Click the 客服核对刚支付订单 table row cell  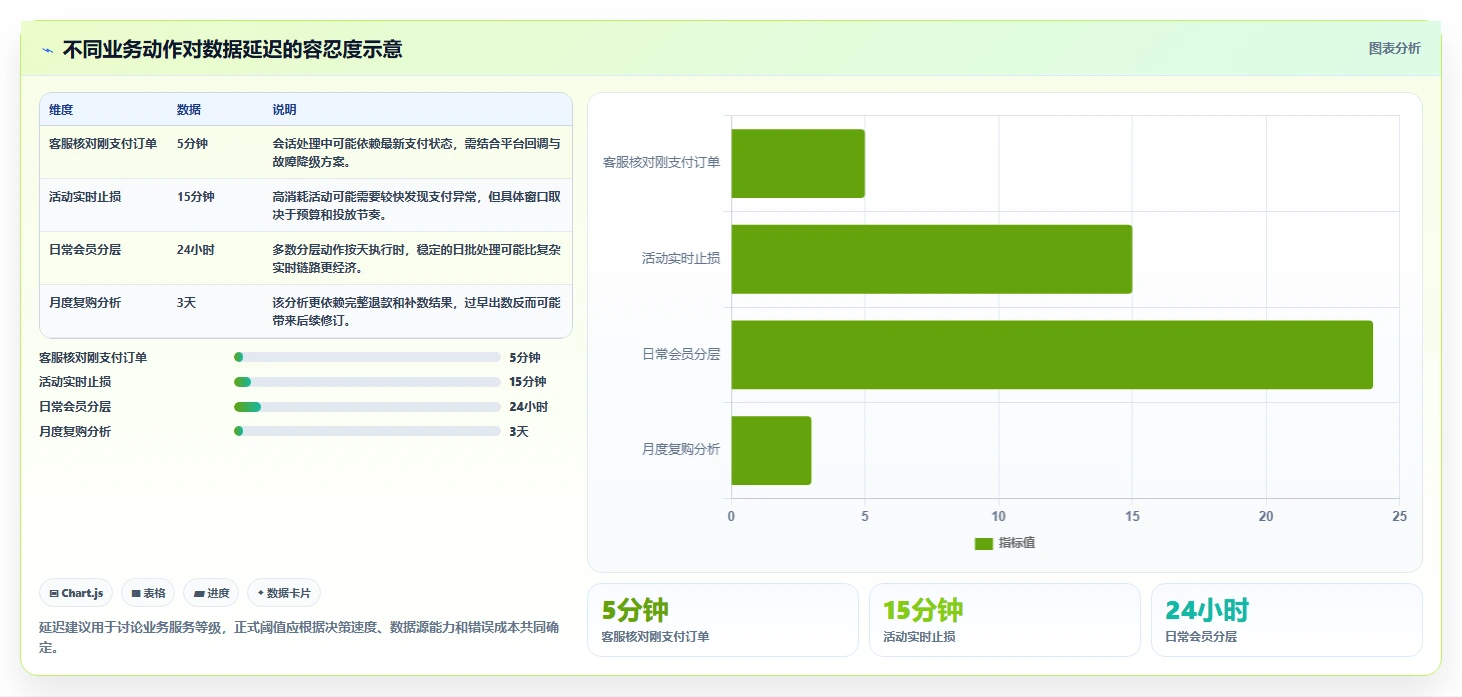coord(103,144)
